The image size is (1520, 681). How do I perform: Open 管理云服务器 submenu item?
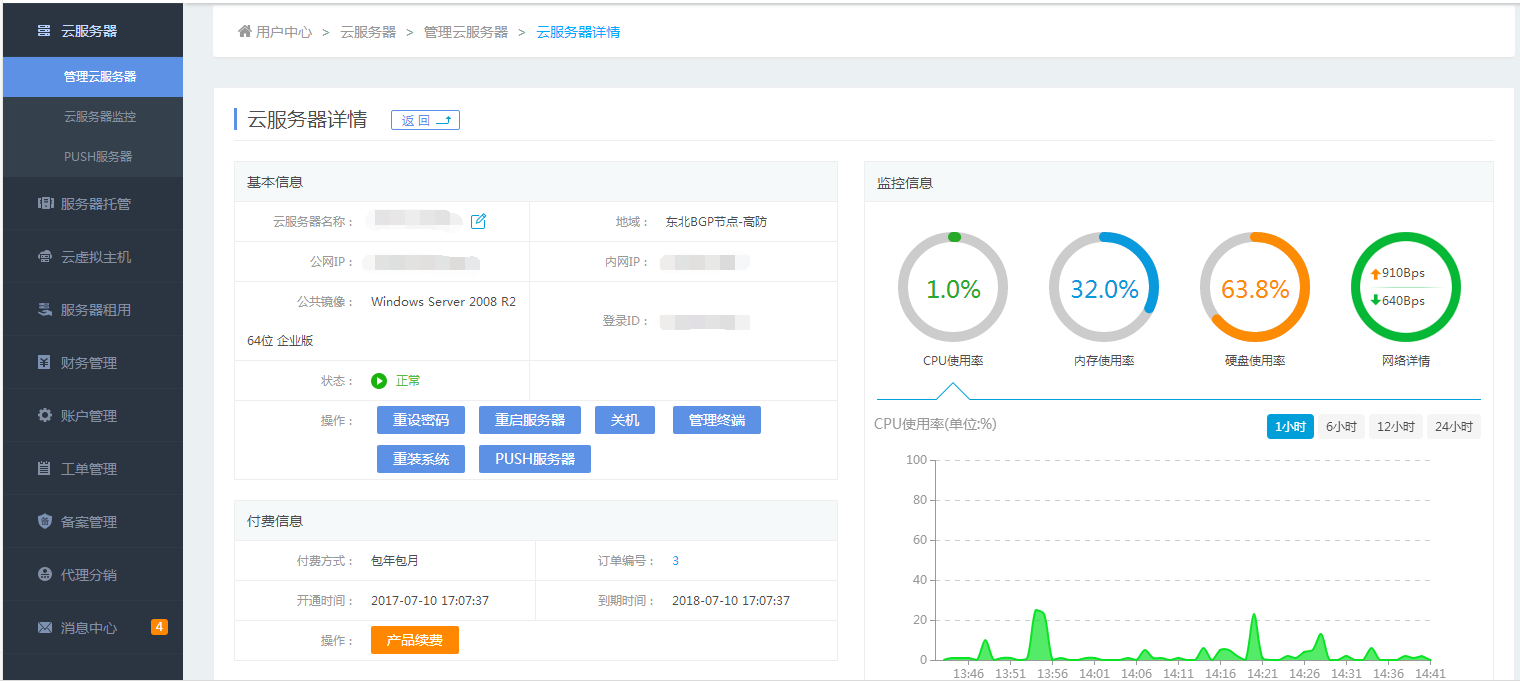point(93,77)
